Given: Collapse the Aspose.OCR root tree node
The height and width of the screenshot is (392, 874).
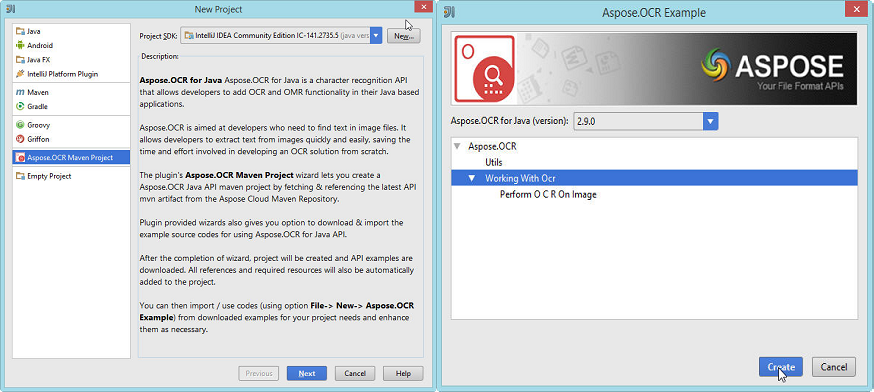Looking at the screenshot, I should 458,147.
